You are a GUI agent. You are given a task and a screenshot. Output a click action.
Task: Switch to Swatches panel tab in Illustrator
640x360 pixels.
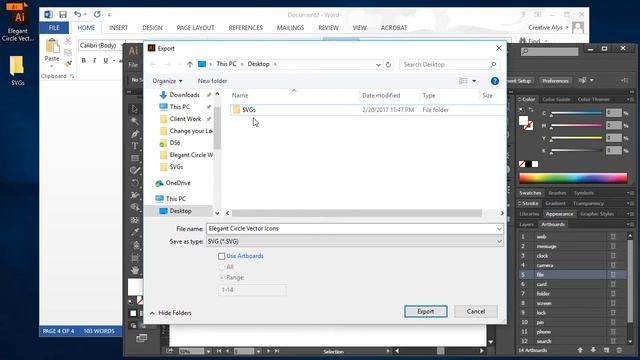[530, 193]
